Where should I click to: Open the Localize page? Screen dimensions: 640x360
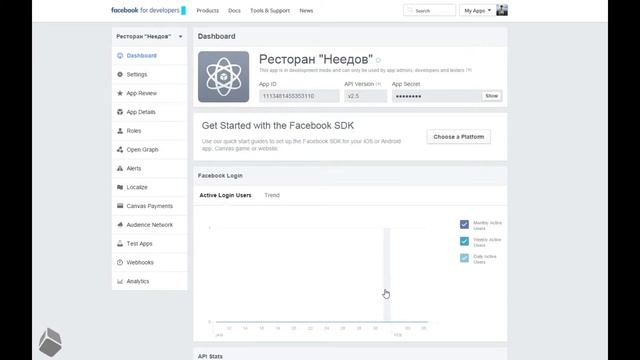[137, 187]
